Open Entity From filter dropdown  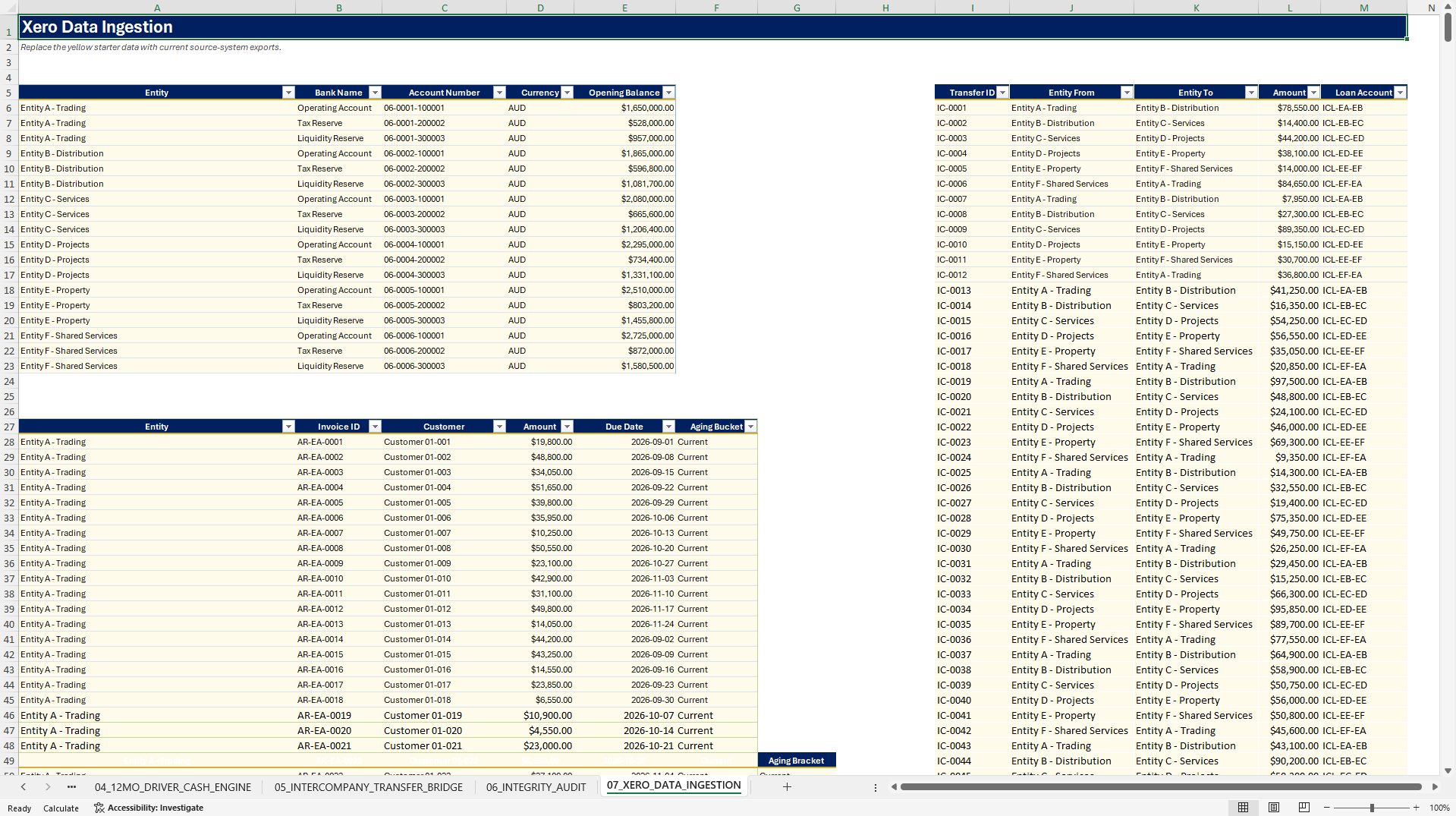point(1127,93)
